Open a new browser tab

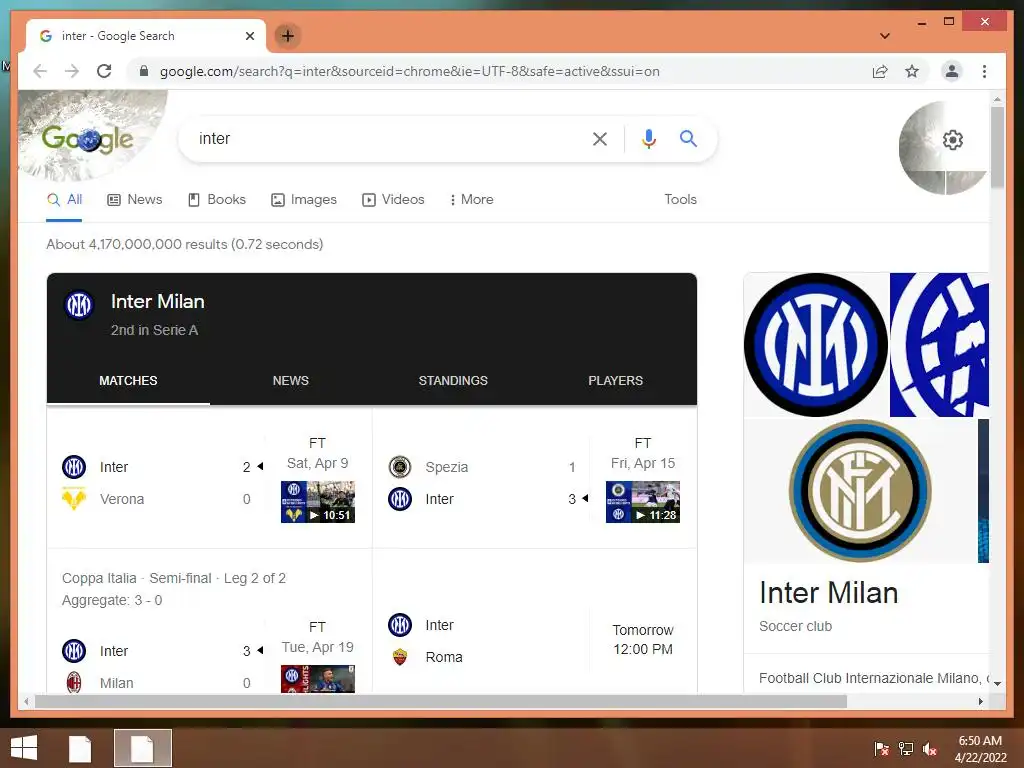pyautogui.click(x=287, y=36)
